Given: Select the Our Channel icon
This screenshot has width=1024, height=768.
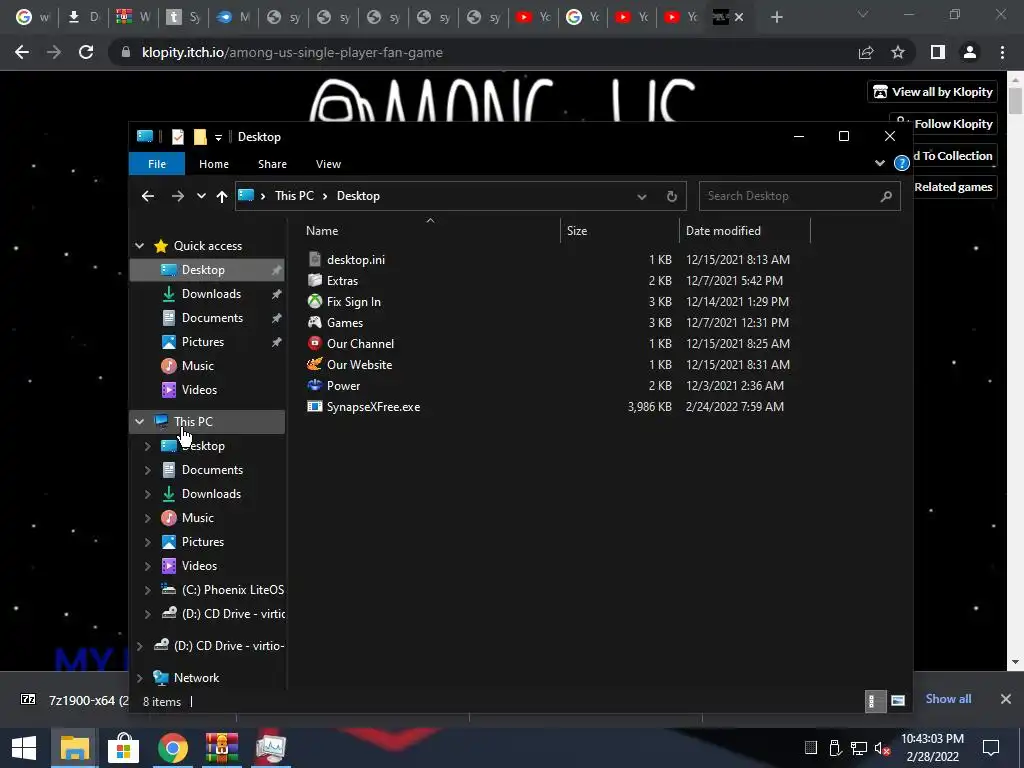Looking at the screenshot, I should pyautogui.click(x=315, y=343).
